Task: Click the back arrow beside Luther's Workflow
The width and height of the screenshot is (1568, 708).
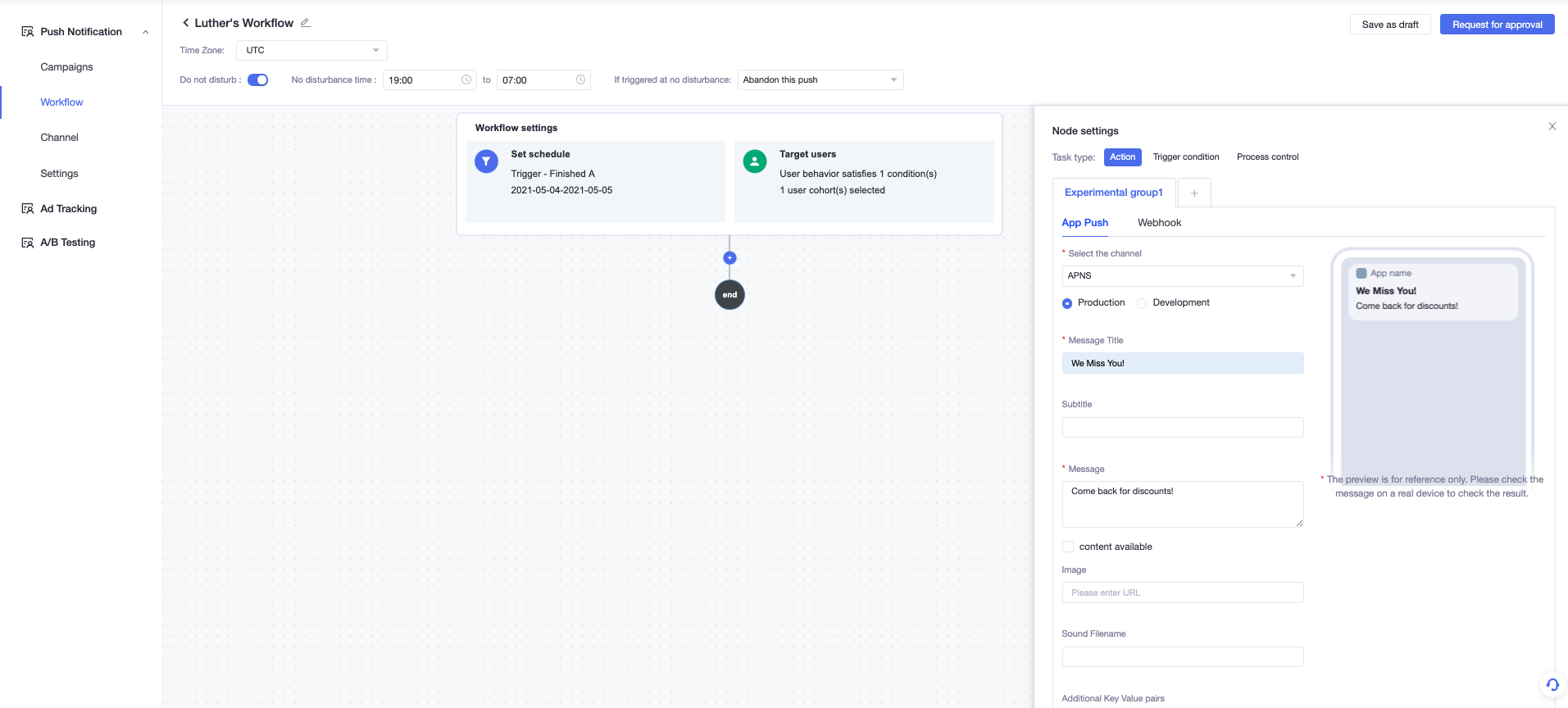Action: 185,23
